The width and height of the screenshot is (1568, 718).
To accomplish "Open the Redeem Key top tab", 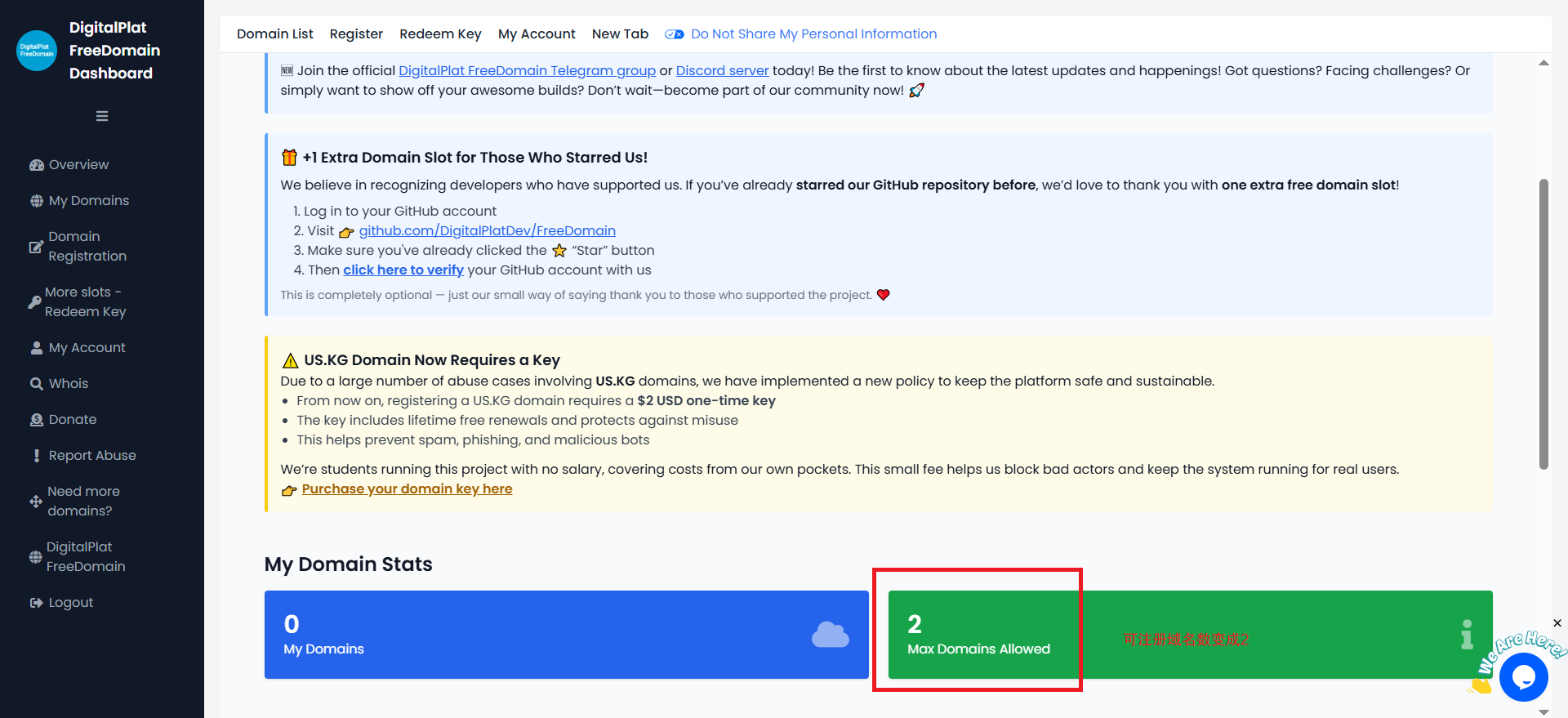I will pos(440,34).
